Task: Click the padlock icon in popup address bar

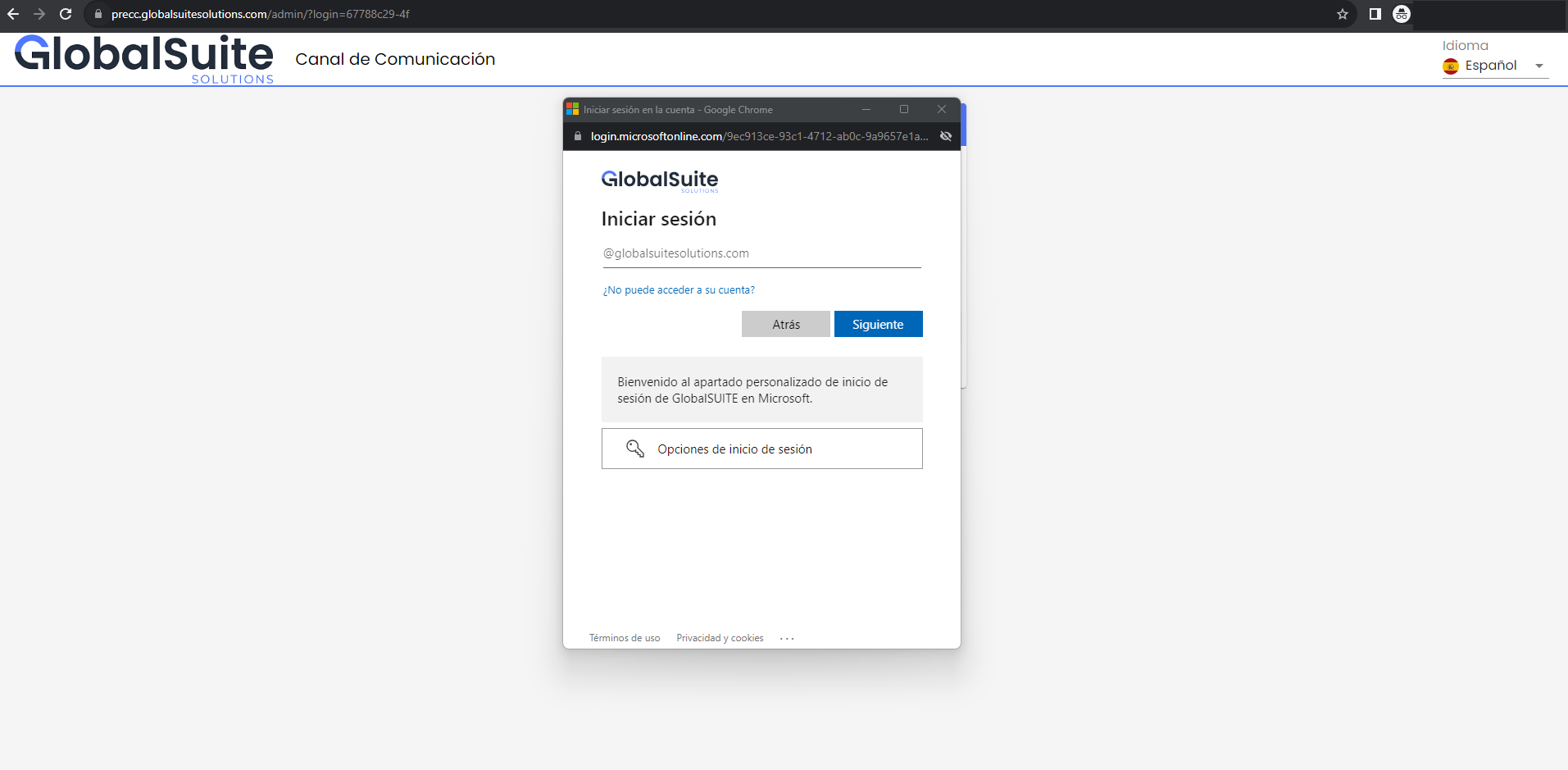Action: coord(578,136)
